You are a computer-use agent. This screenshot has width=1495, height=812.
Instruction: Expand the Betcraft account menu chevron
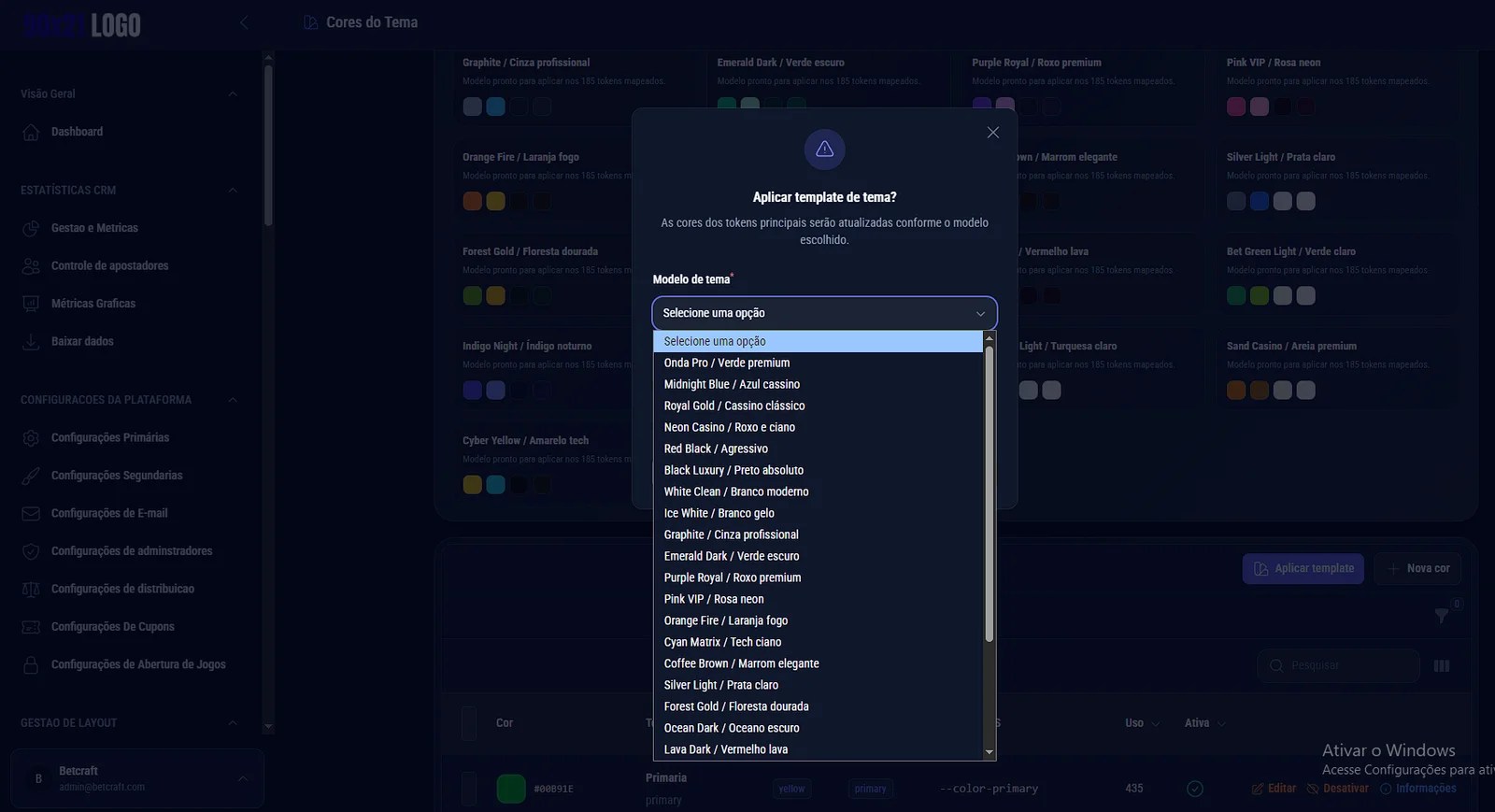[x=243, y=778]
